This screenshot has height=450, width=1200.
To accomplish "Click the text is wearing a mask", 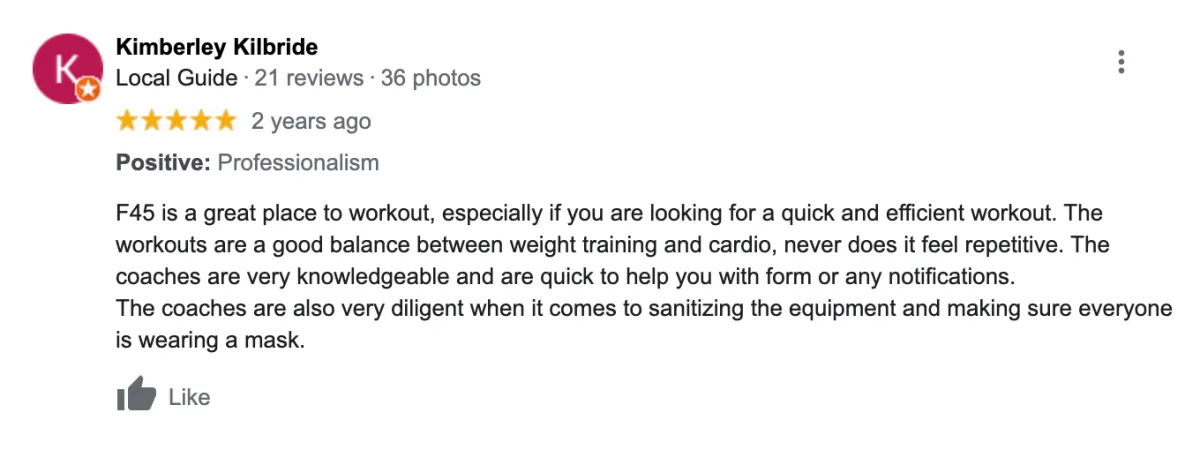I will click(209, 340).
